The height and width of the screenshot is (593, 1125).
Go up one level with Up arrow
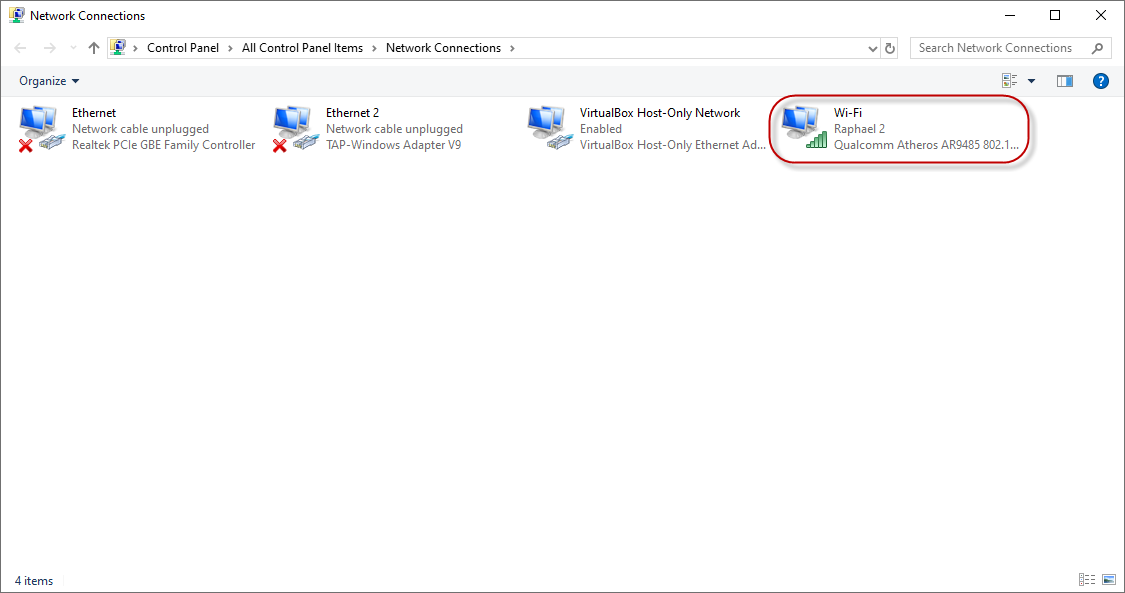[x=94, y=48]
